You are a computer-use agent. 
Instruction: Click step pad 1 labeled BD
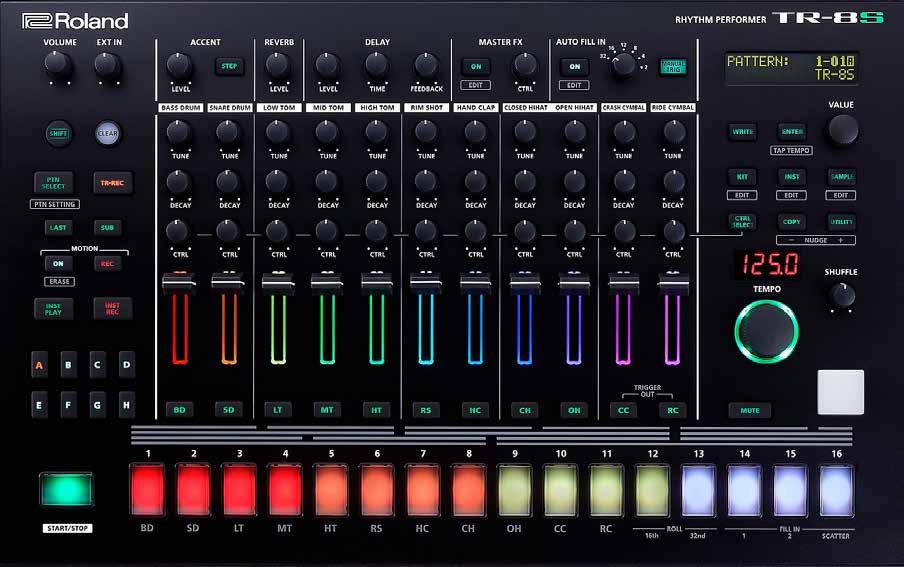click(x=148, y=489)
